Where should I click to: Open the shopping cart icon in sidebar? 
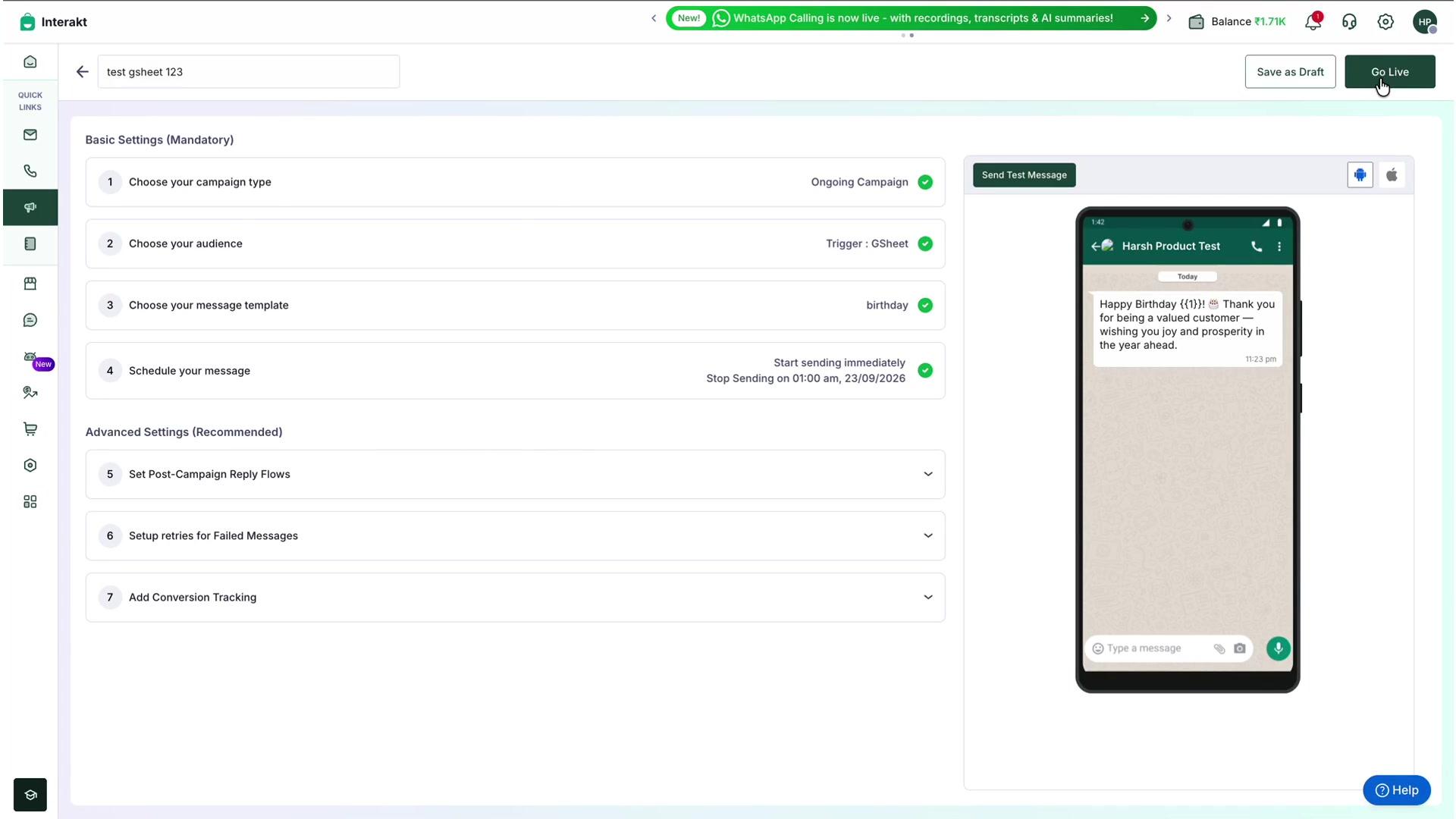(x=30, y=429)
